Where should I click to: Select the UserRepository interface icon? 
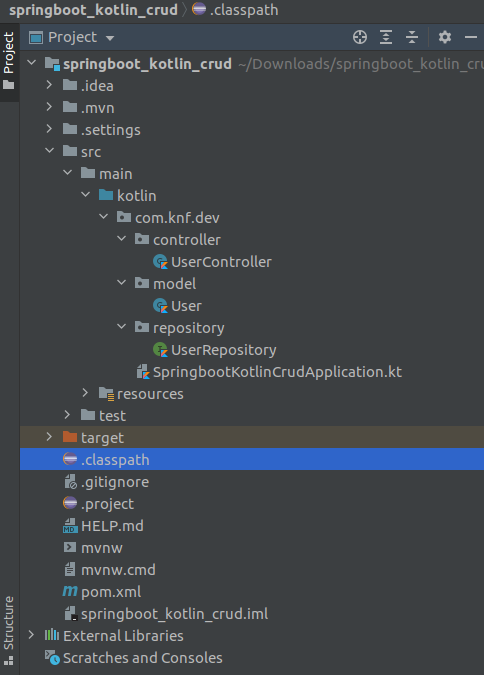click(160, 350)
